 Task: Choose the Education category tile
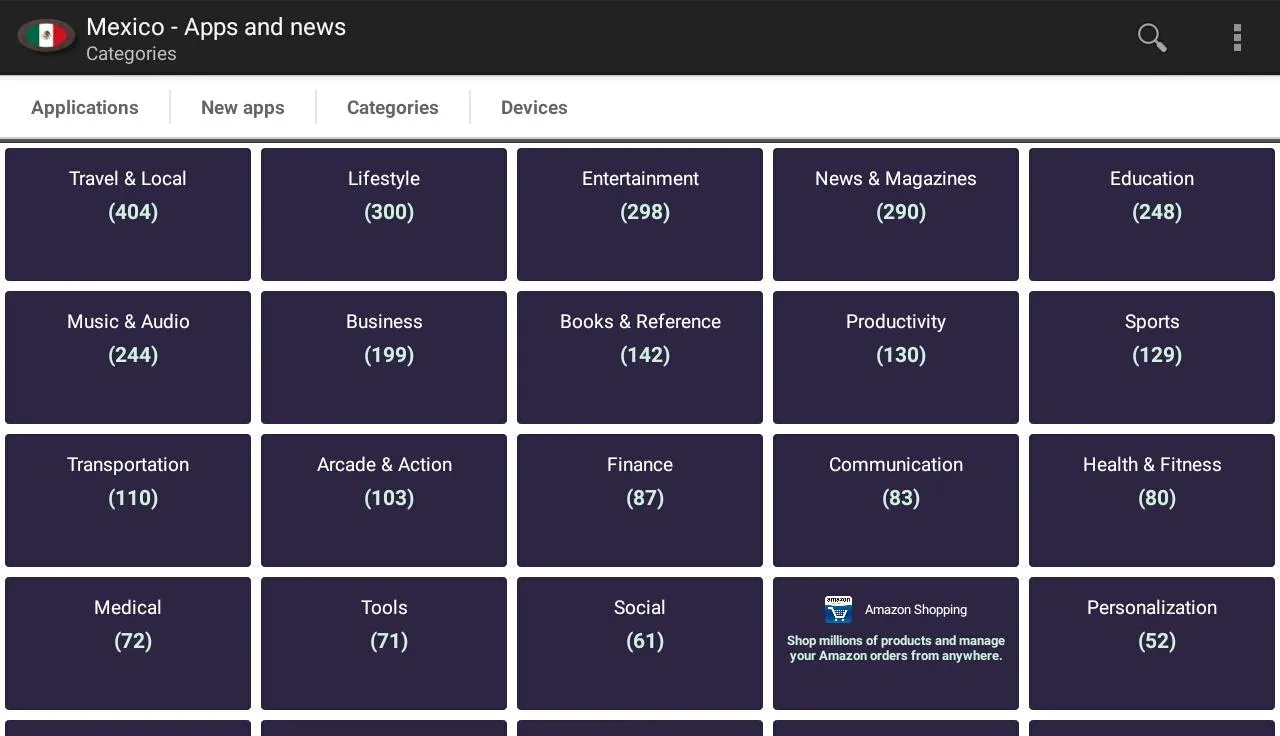click(x=1152, y=214)
